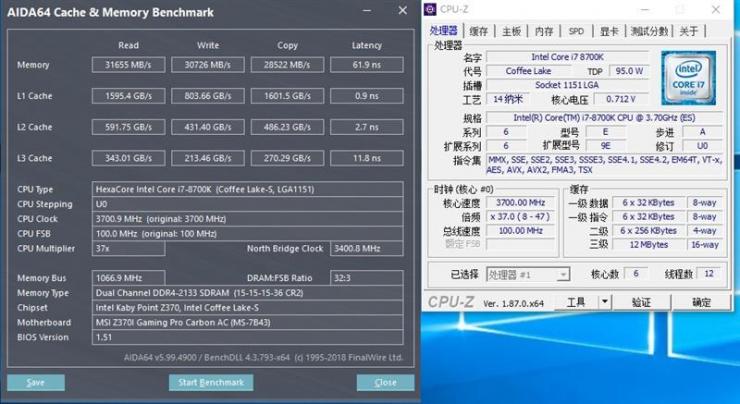
Task: Click Memory Copy value 28522 MB/s
Action: click(x=287, y=65)
